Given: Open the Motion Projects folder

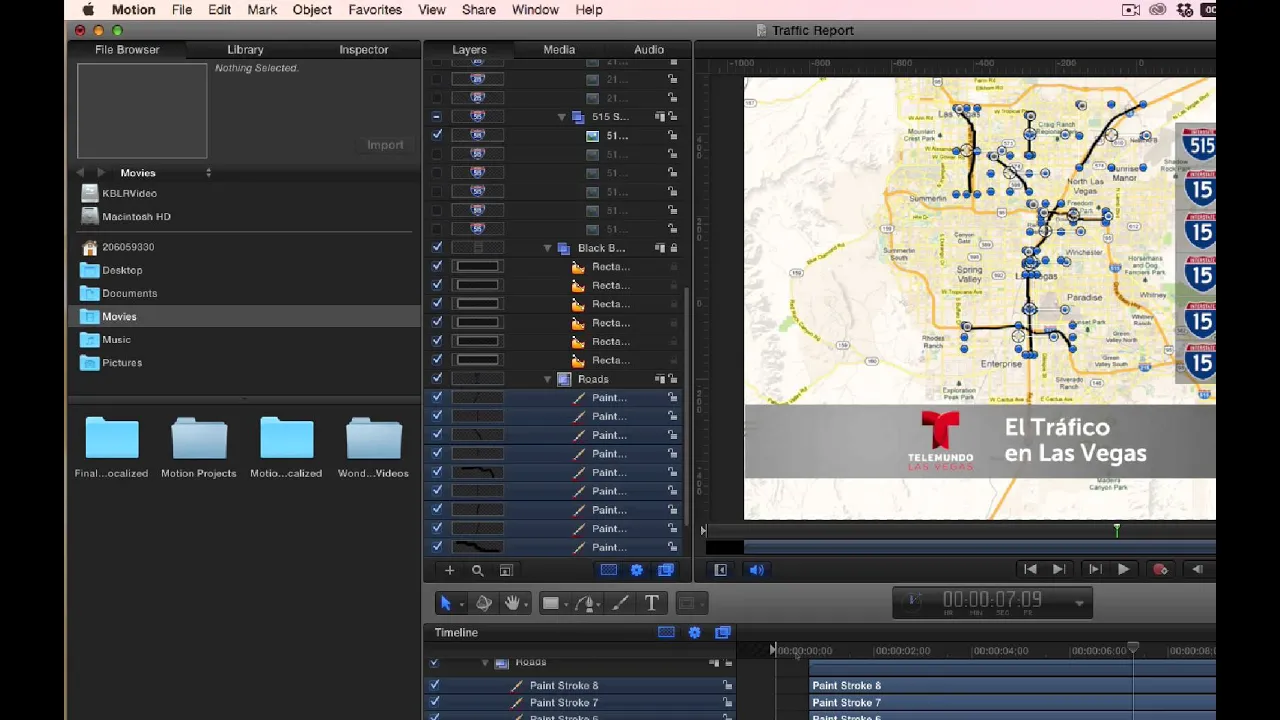Looking at the screenshot, I should coord(199,448).
